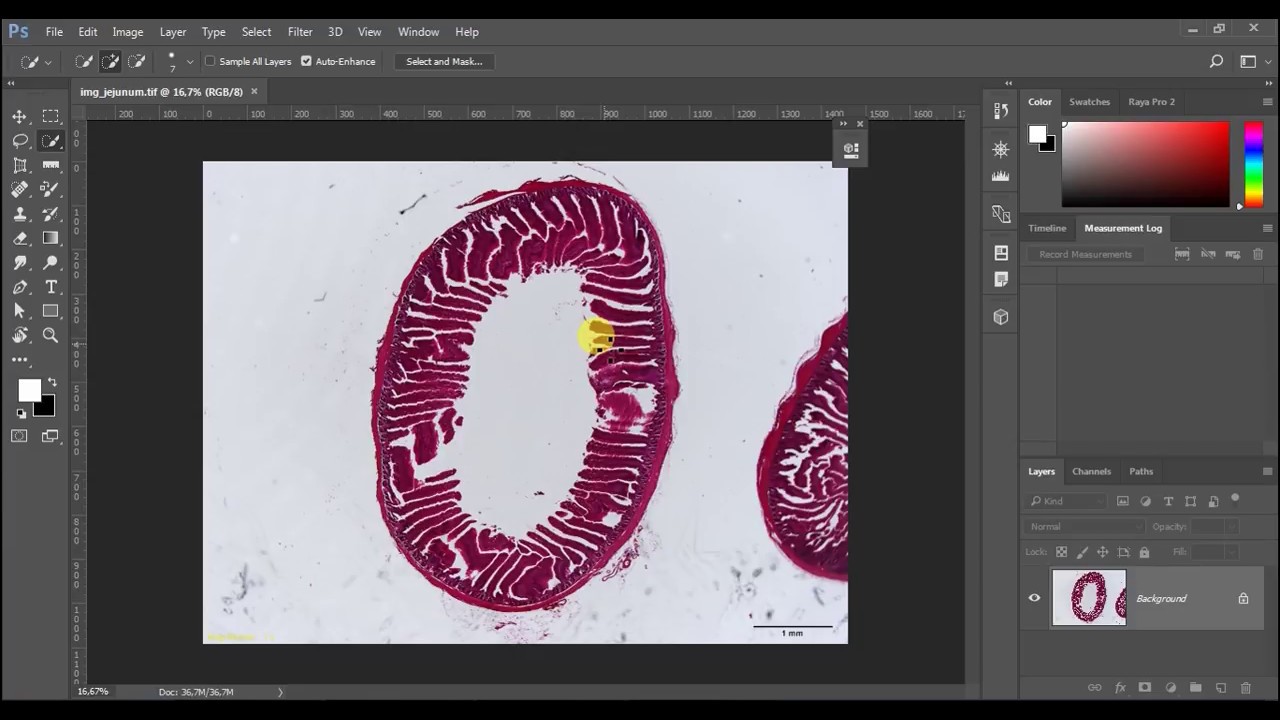The image size is (1280, 720).
Task: Create new fill or adjustment layer
Action: 1170,688
